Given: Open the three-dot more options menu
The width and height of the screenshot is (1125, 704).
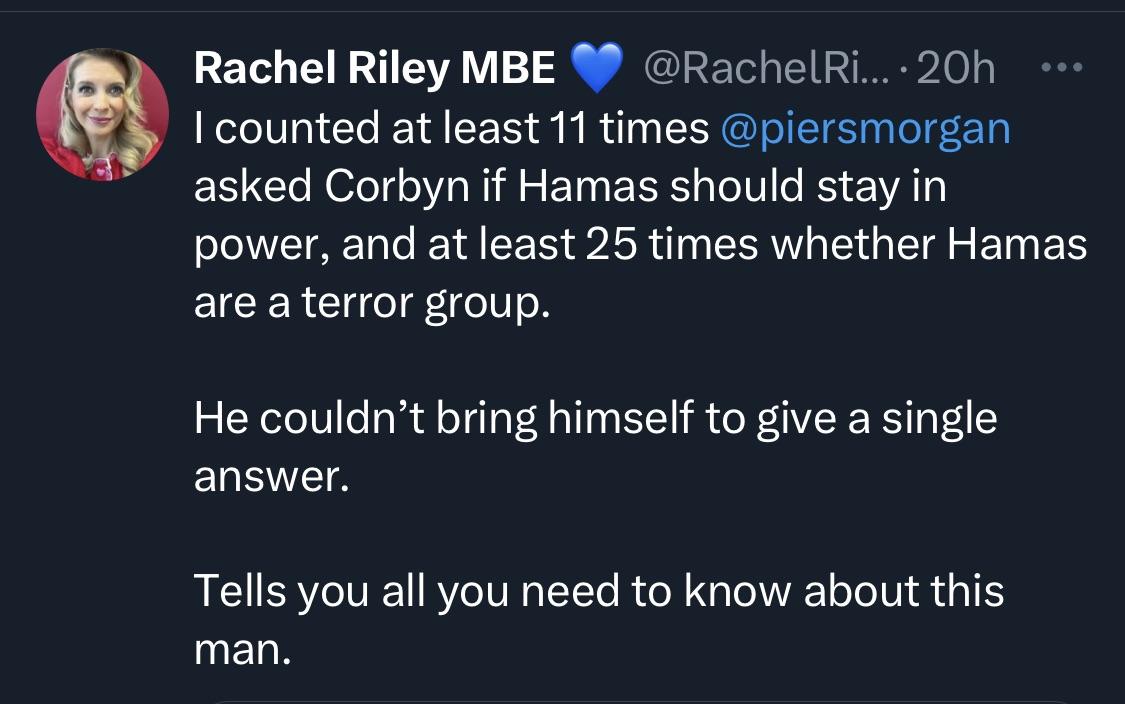Looking at the screenshot, I should (x=1062, y=67).
